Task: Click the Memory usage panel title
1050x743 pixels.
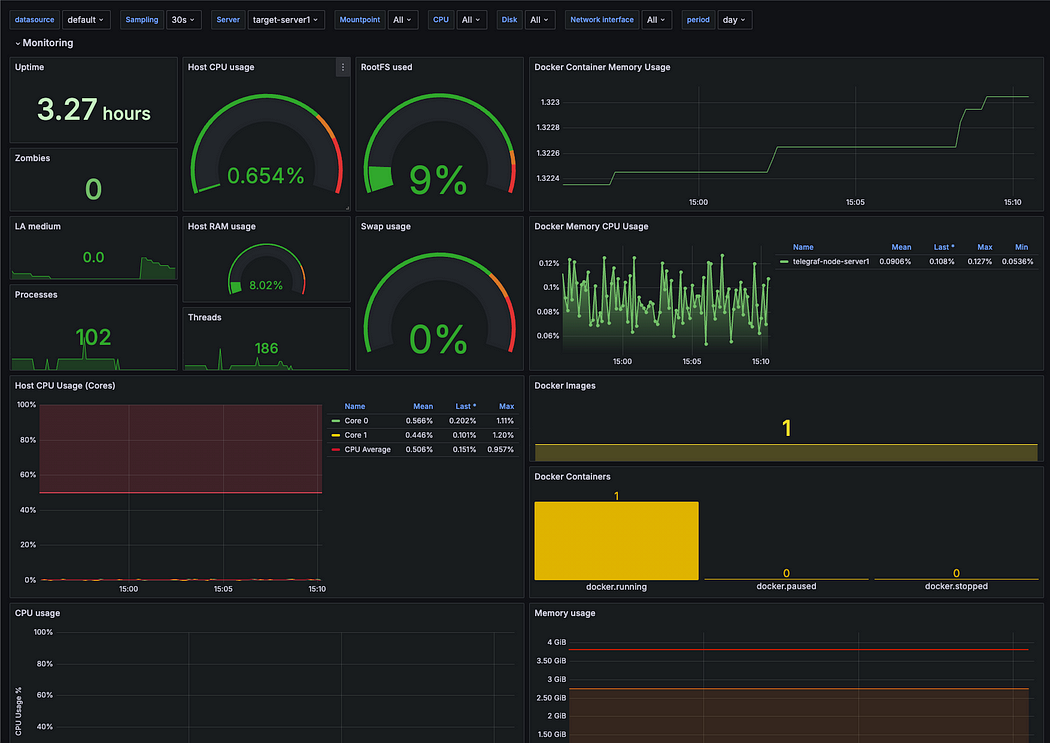Action: (565, 613)
